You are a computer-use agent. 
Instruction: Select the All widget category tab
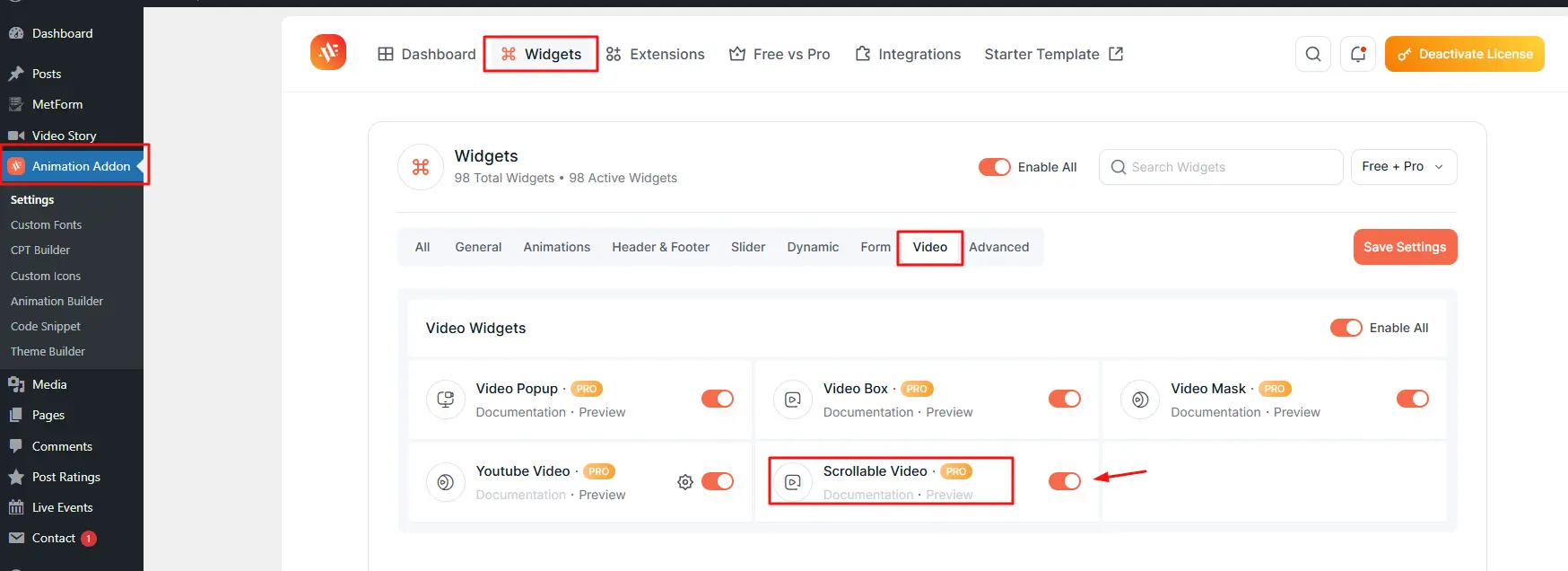422,247
